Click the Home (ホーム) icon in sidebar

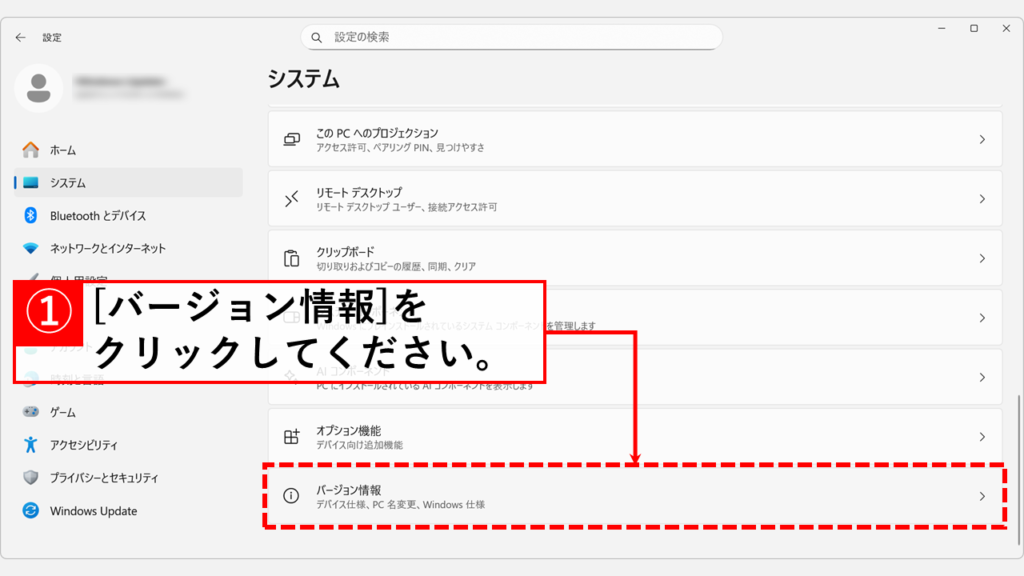pyautogui.click(x=31, y=150)
